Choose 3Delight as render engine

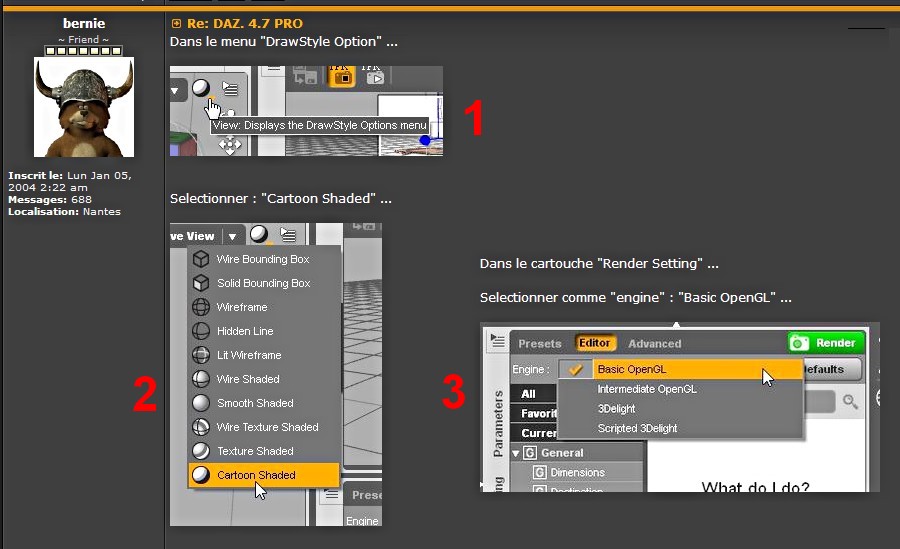[681, 408]
